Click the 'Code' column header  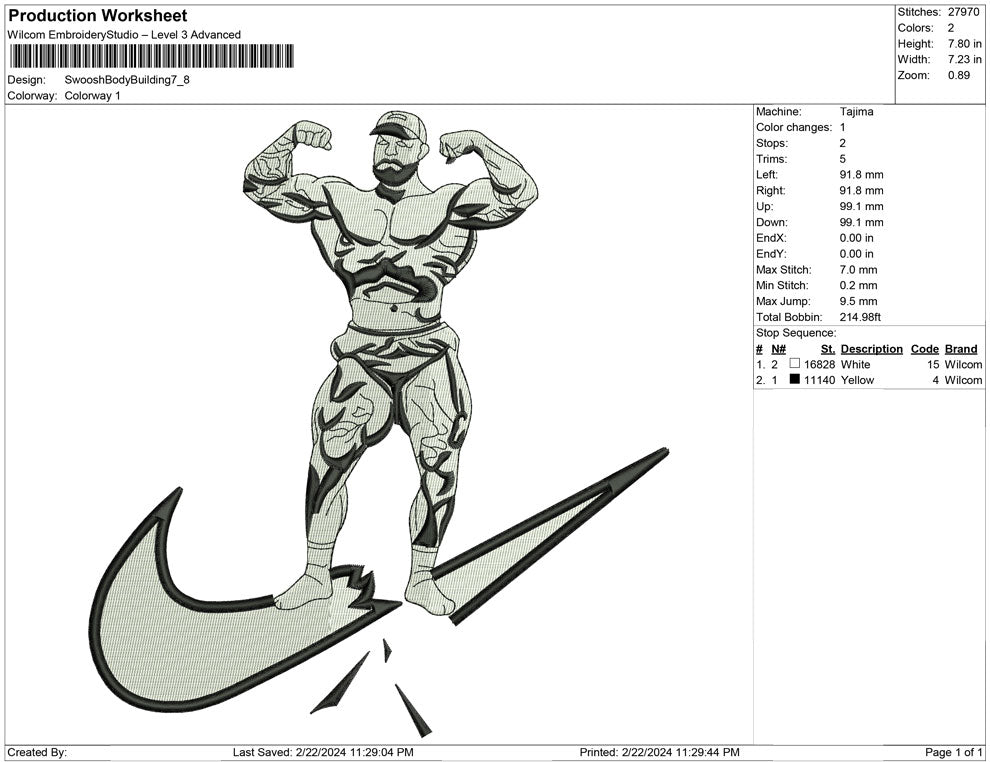coord(924,349)
